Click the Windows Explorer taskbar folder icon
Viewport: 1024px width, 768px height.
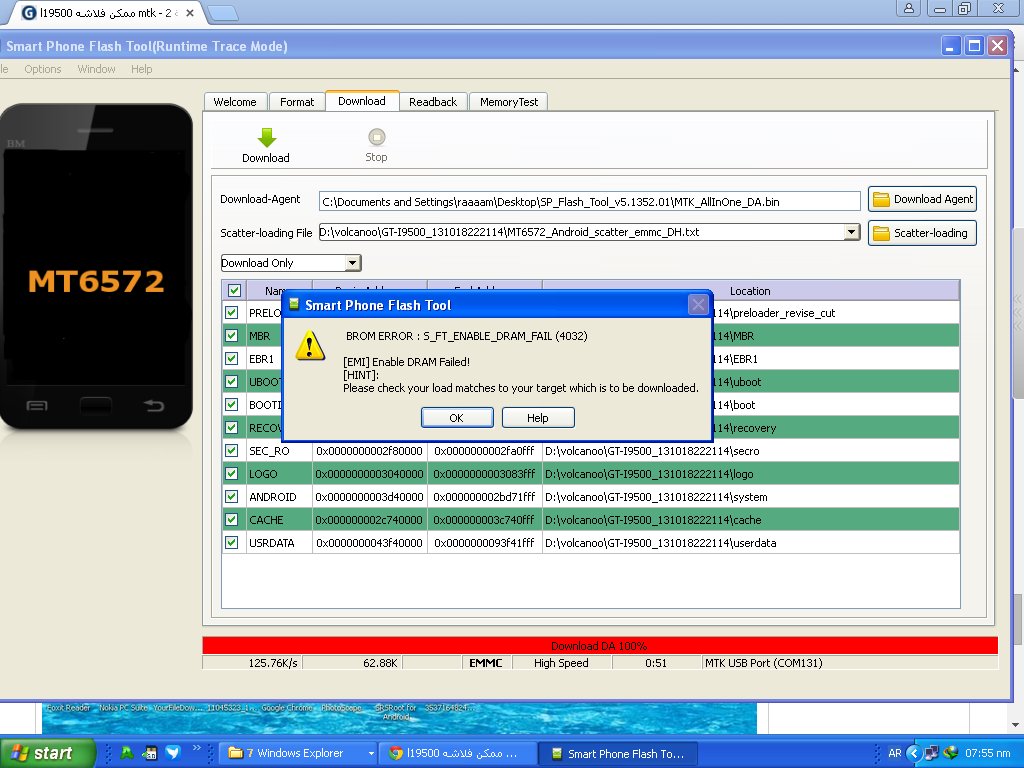[x=236, y=753]
